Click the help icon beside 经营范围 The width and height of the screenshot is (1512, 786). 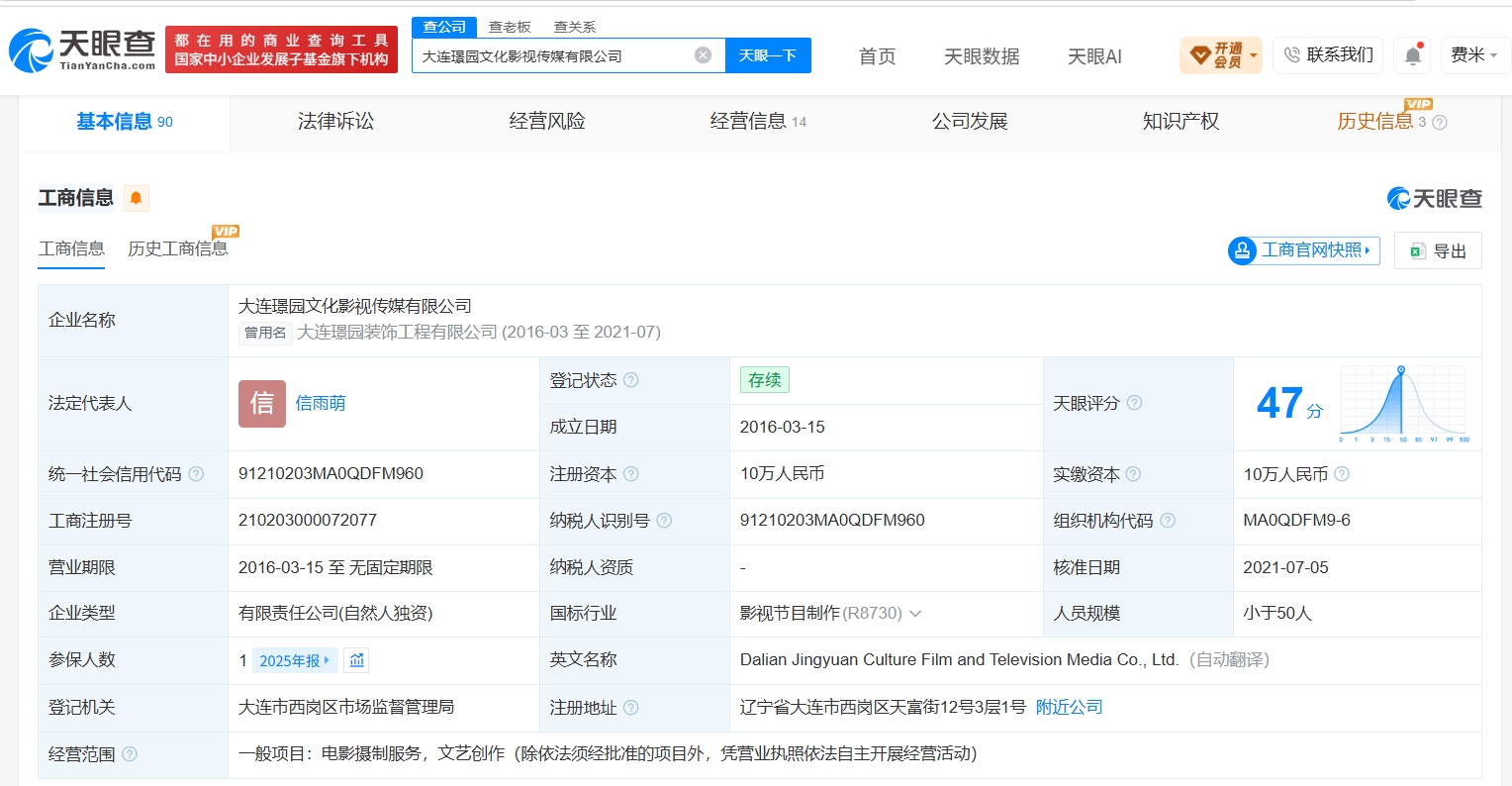(130, 754)
